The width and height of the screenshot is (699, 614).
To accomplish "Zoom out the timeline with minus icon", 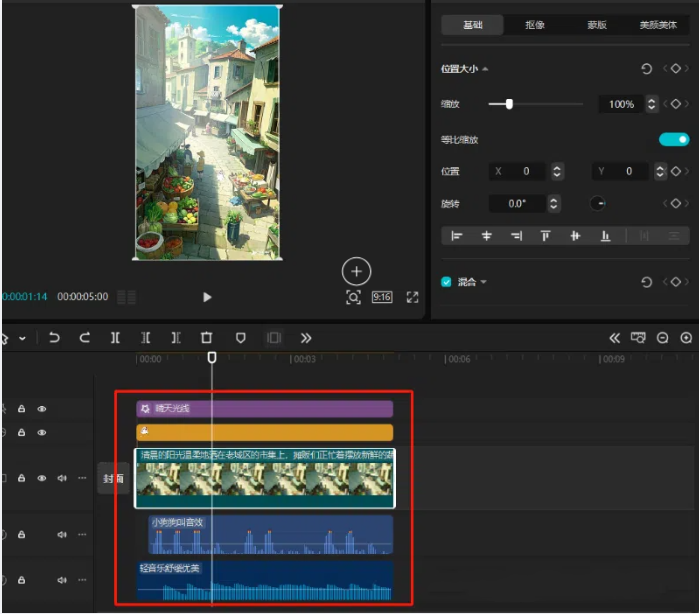I will (662, 338).
